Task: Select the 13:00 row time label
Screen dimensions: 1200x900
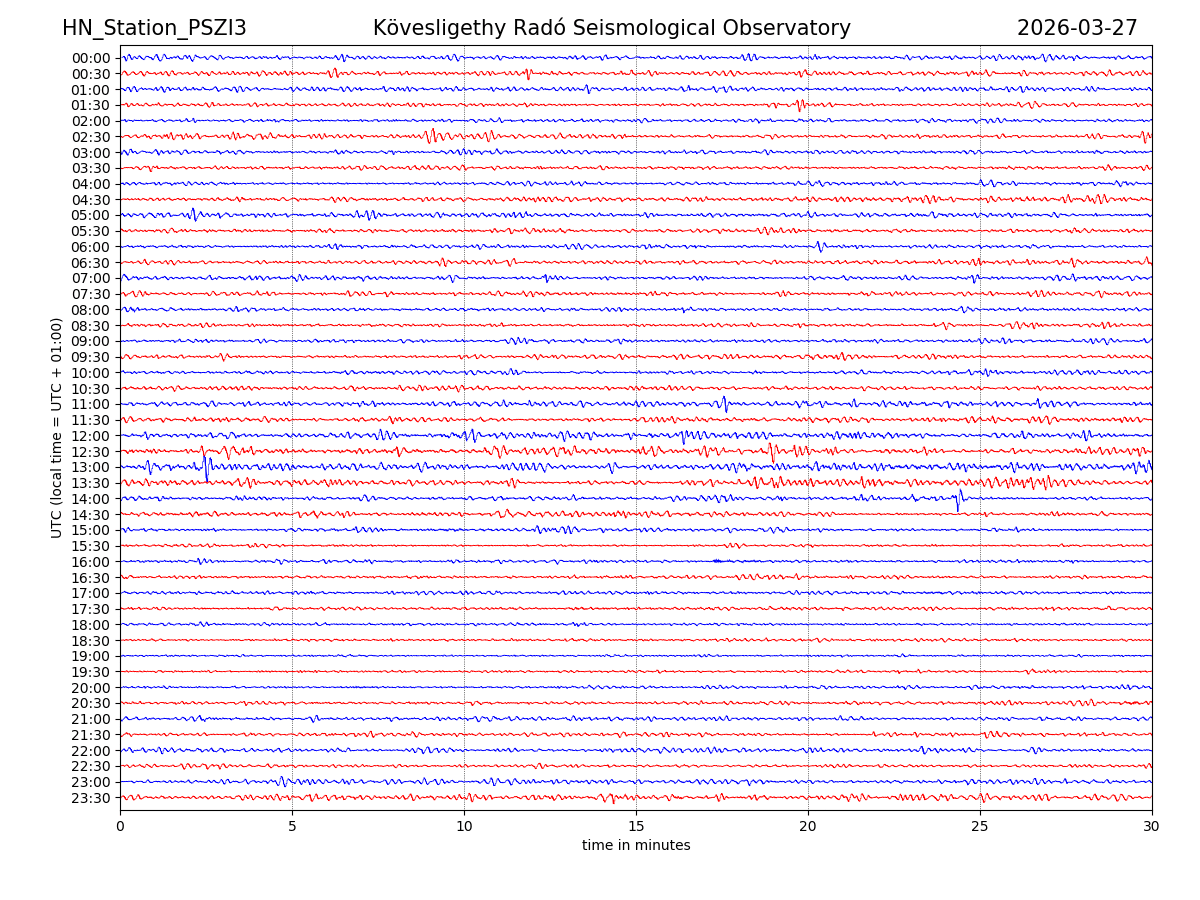Action: [91, 468]
